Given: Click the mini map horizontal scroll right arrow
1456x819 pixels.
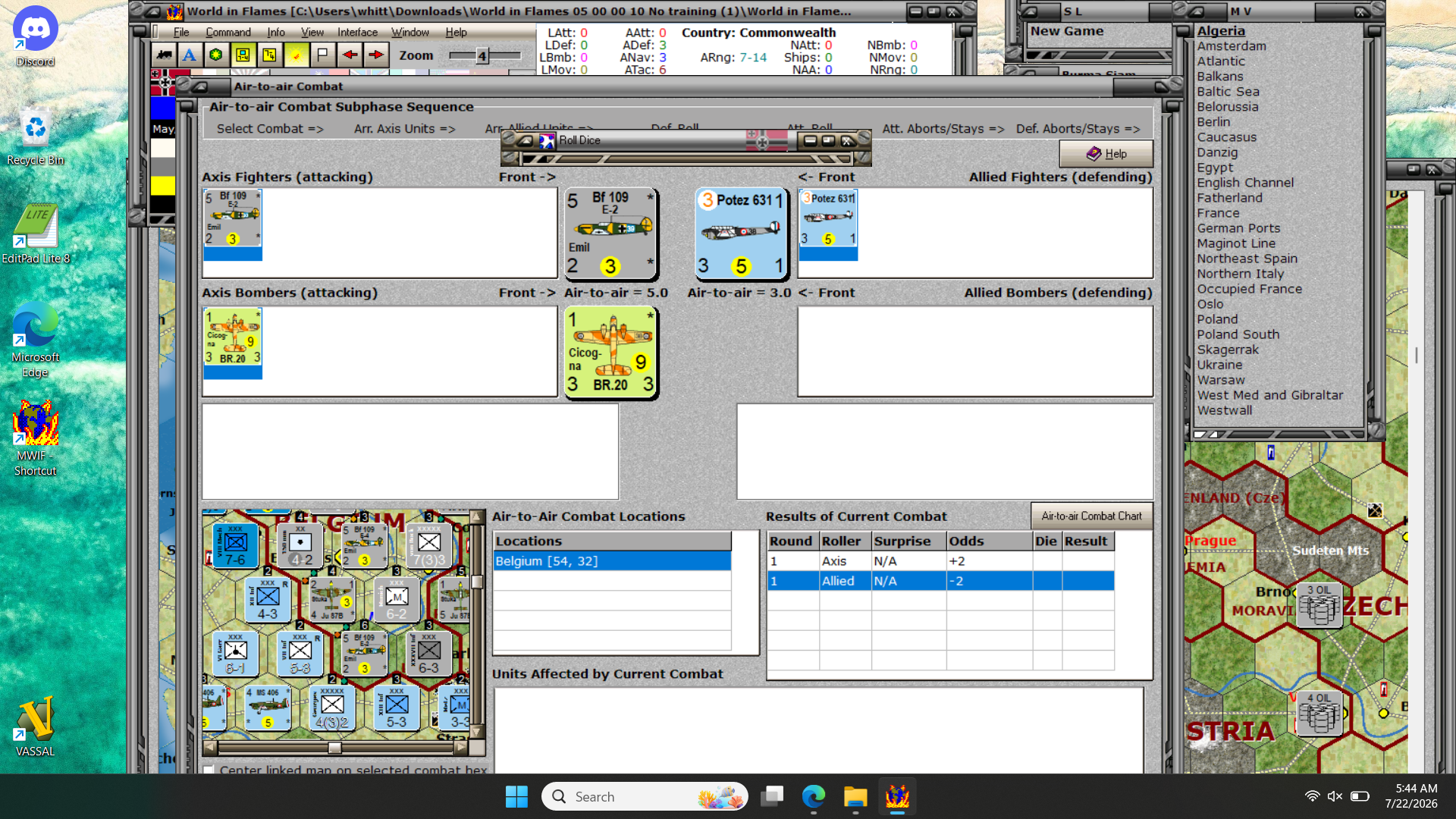Looking at the screenshot, I should (x=460, y=748).
